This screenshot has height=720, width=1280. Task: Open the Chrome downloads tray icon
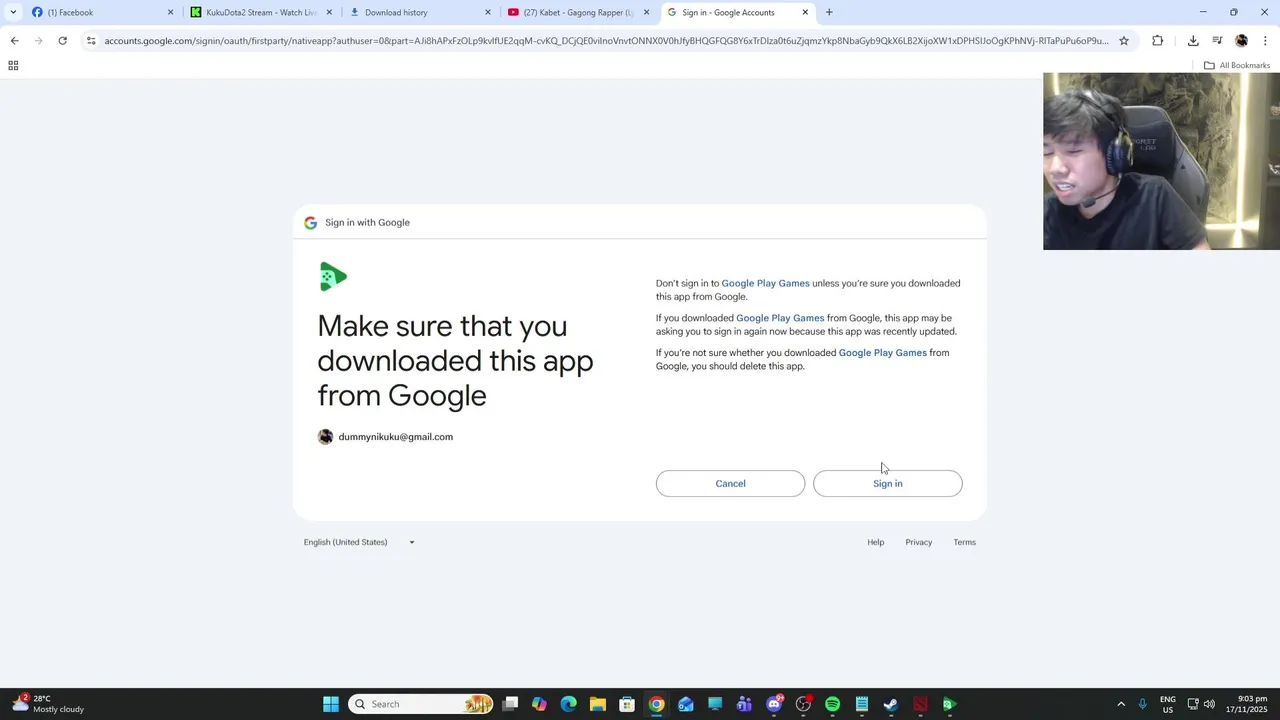(x=1193, y=41)
